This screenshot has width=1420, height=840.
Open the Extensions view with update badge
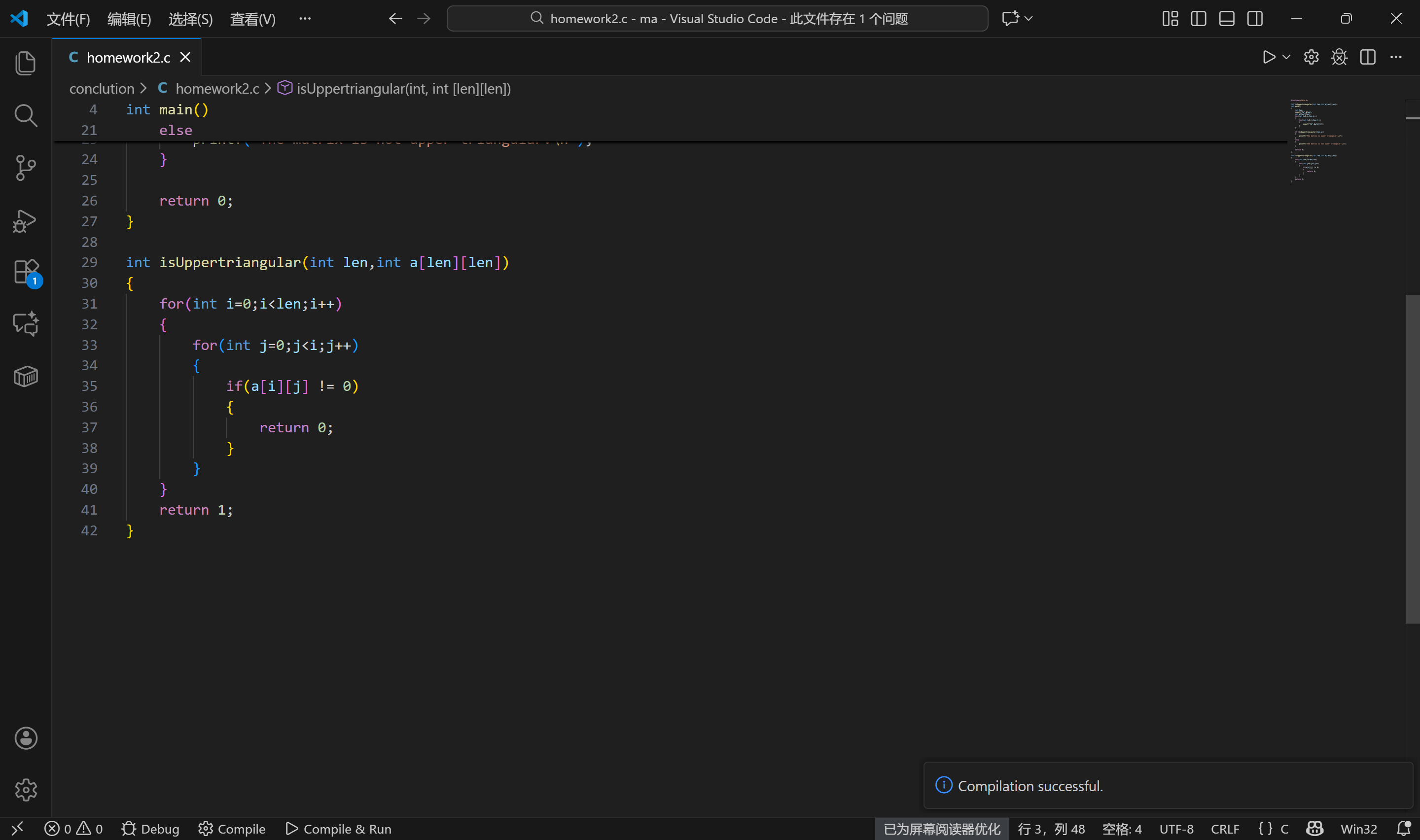pos(26,273)
